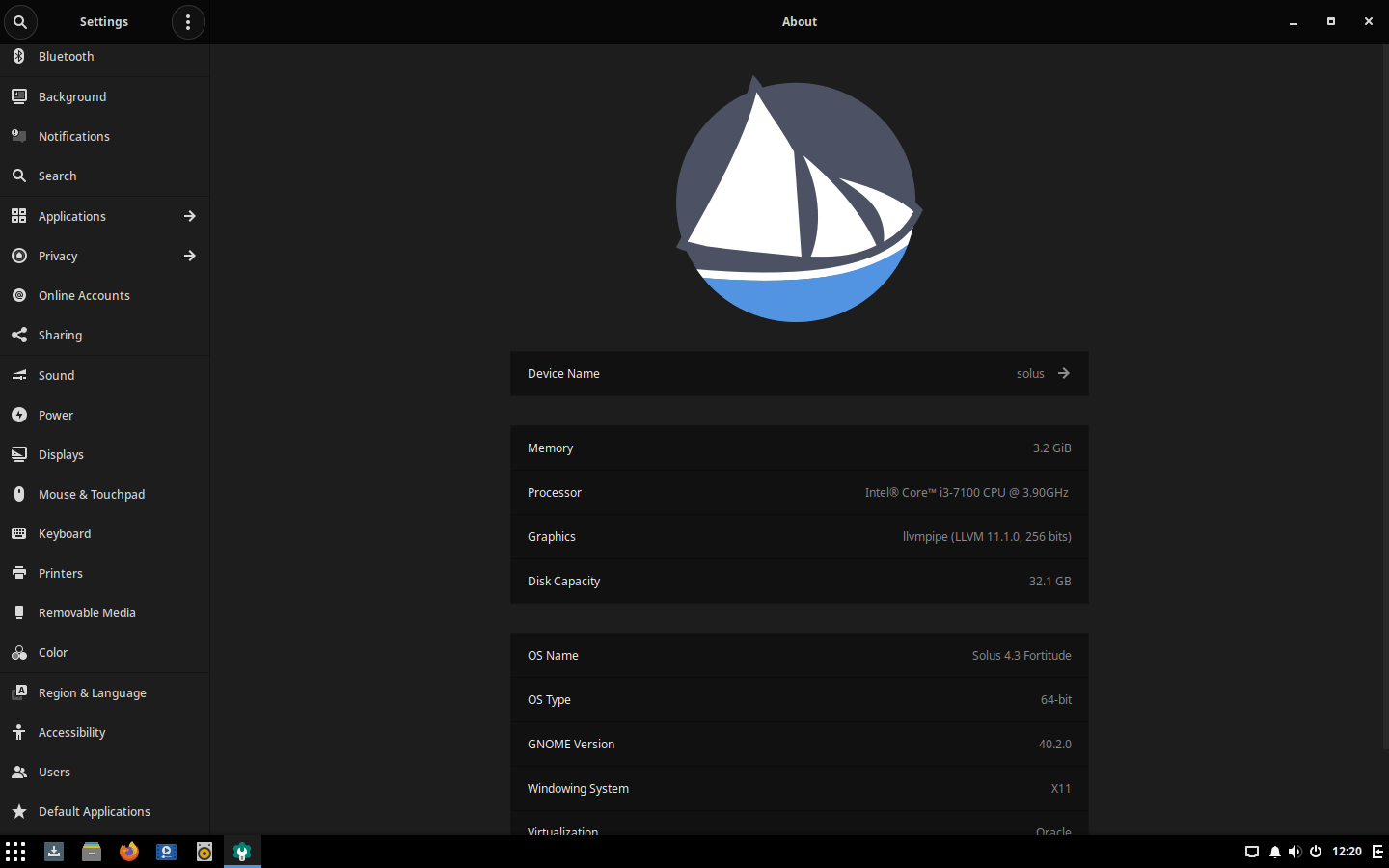
Task: Open Keyboard settings
Action: click(x=104, y=533)
